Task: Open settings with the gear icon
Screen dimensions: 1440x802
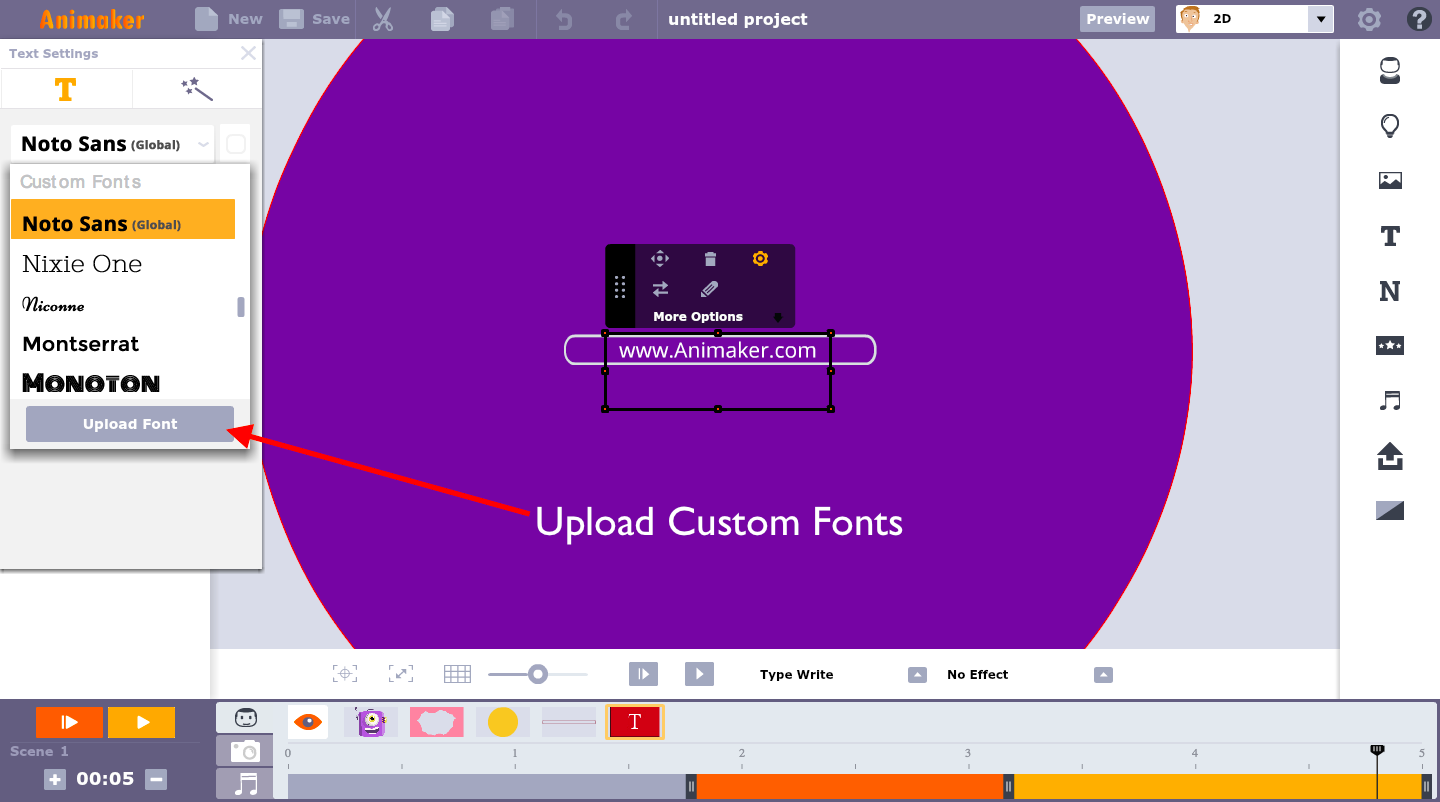Action: (1369, 19)
